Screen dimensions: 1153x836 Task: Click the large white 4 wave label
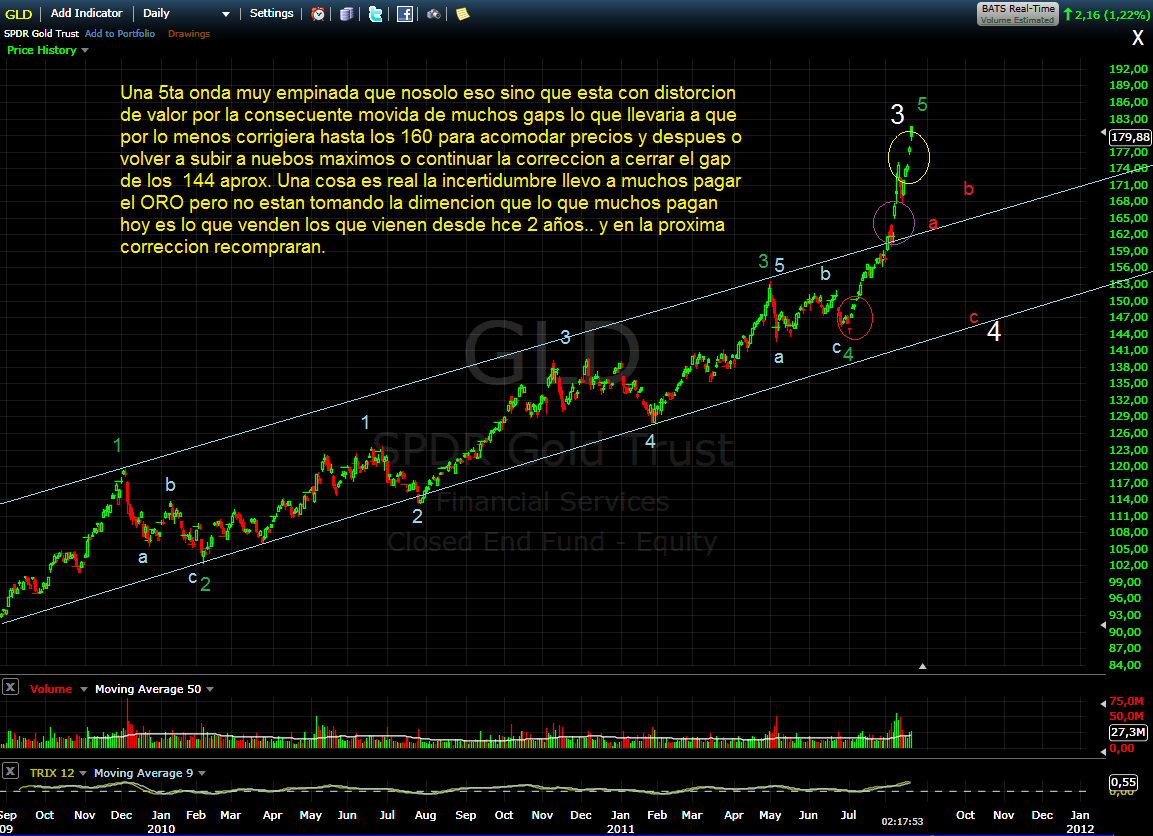993,332
